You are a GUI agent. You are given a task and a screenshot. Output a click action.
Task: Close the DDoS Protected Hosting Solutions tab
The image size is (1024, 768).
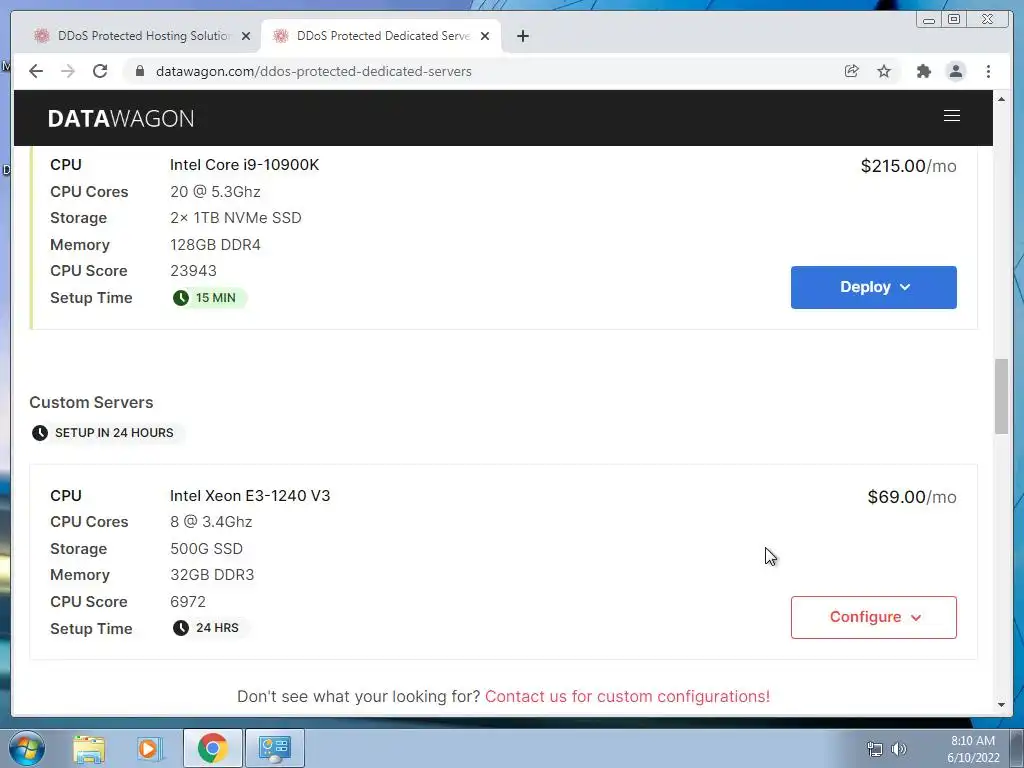tap(246, 36)
